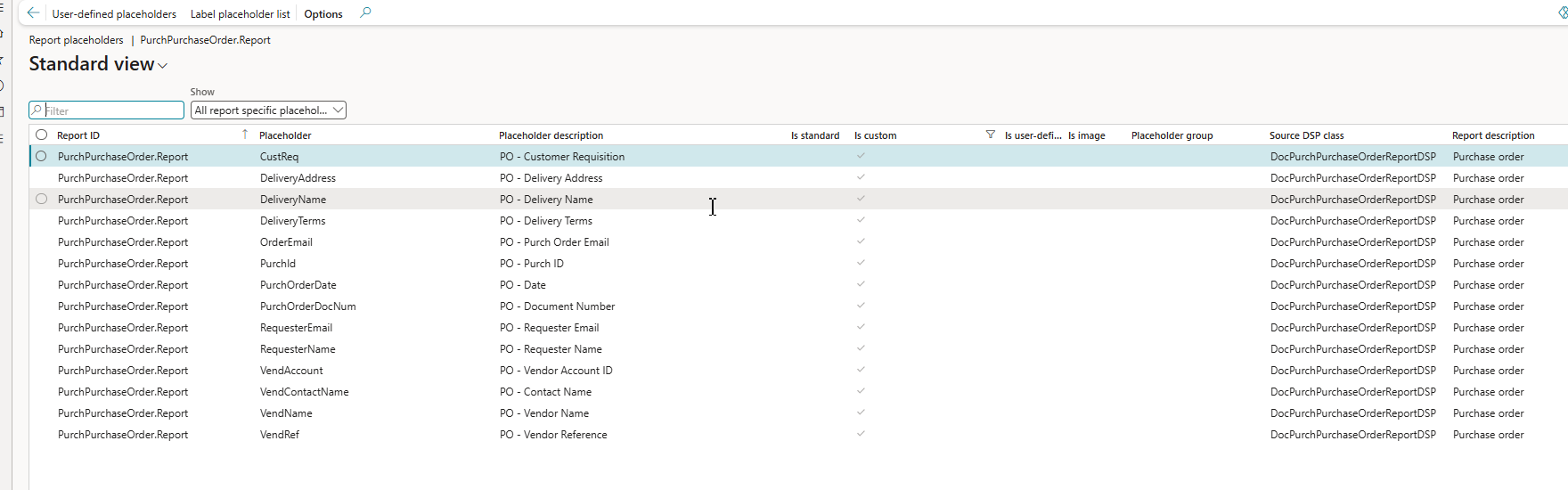Click the Placeholder description column header
Viewport: 1568px width, 490px height.
pyautogui.click(x=551, y=135)
